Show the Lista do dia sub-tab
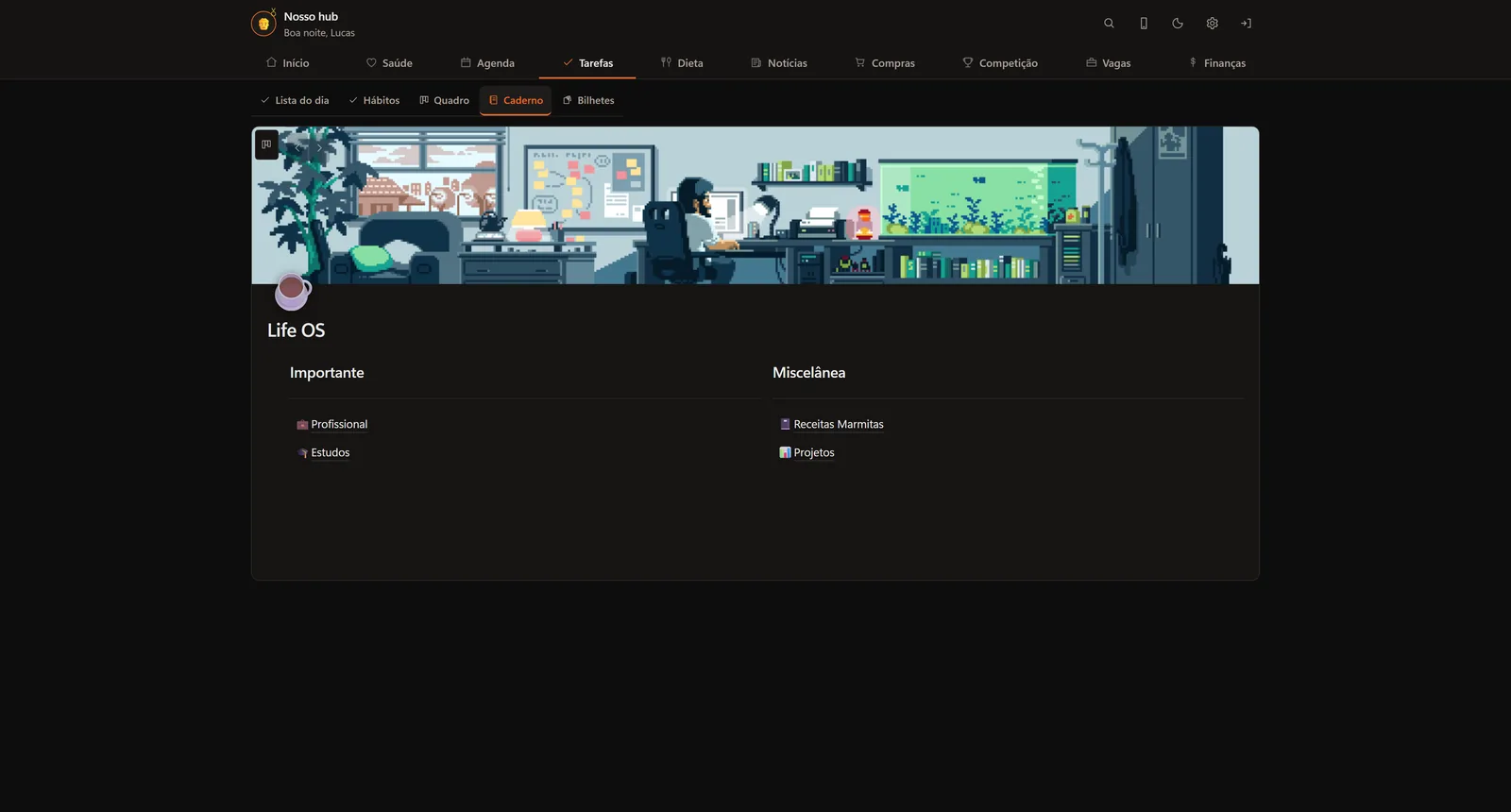Image resolution: width=1511 pixels, height=812 pixels. [x=295, y=100]
